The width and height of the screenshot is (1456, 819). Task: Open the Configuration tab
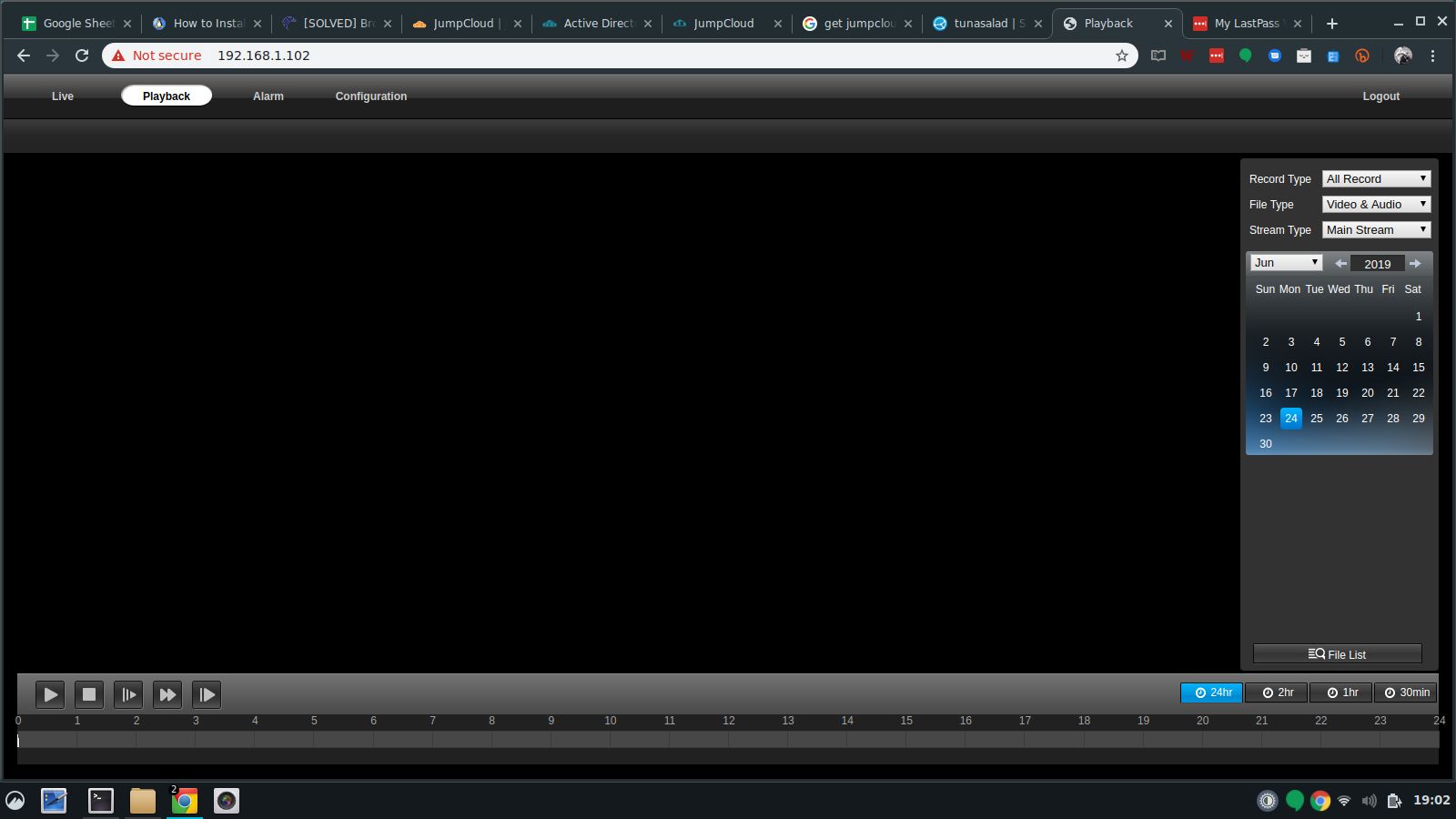click(371, 96)
